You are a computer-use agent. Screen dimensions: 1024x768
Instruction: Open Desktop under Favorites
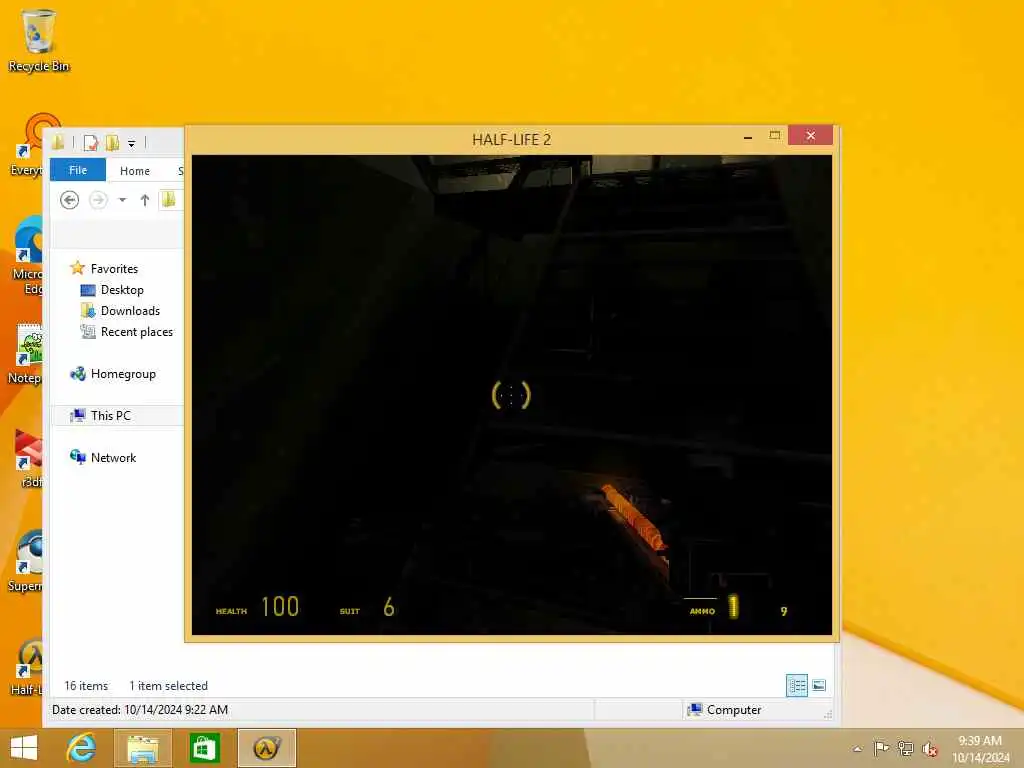click(x=112, y=289)
